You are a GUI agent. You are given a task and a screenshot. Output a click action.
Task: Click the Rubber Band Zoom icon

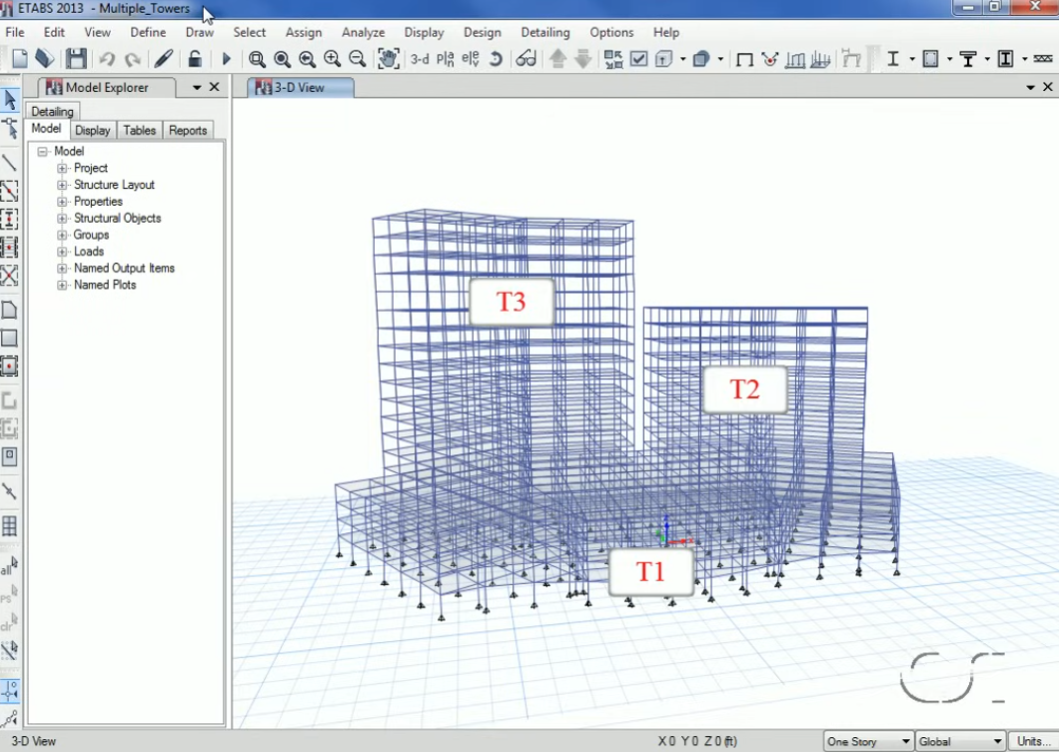pos(257,59)
